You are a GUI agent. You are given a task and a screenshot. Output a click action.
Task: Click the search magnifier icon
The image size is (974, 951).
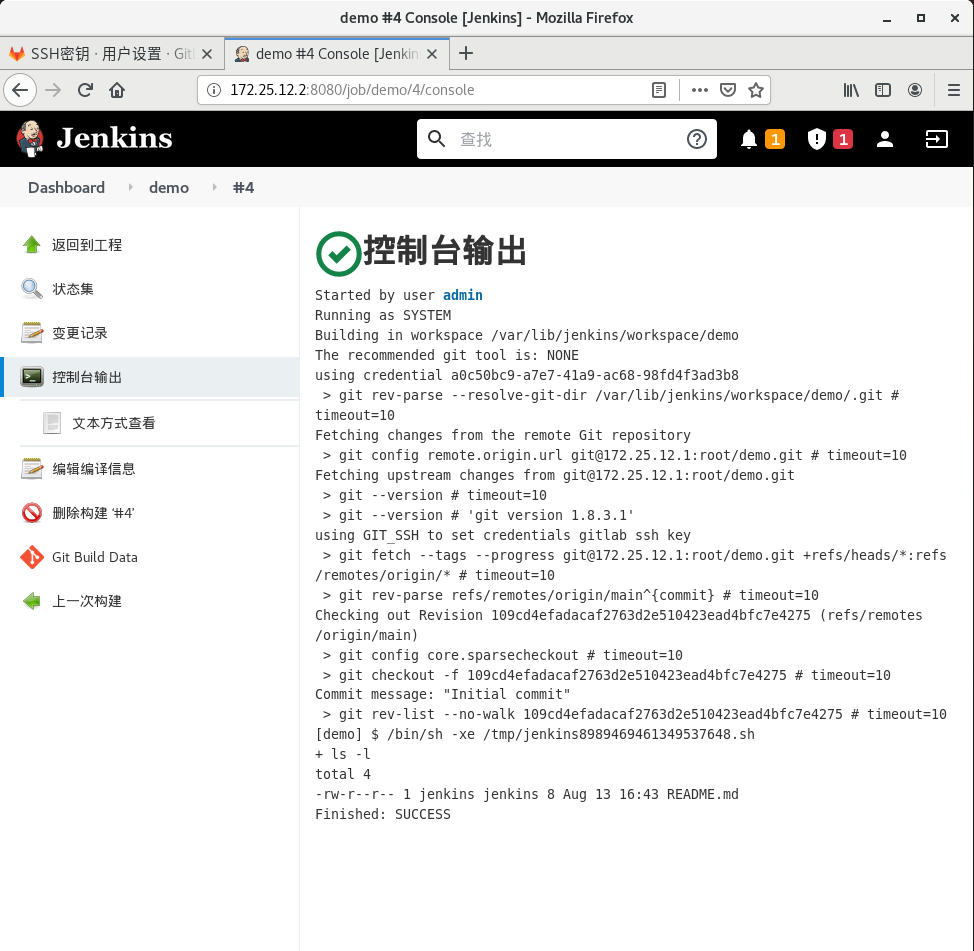click(437, 139)
